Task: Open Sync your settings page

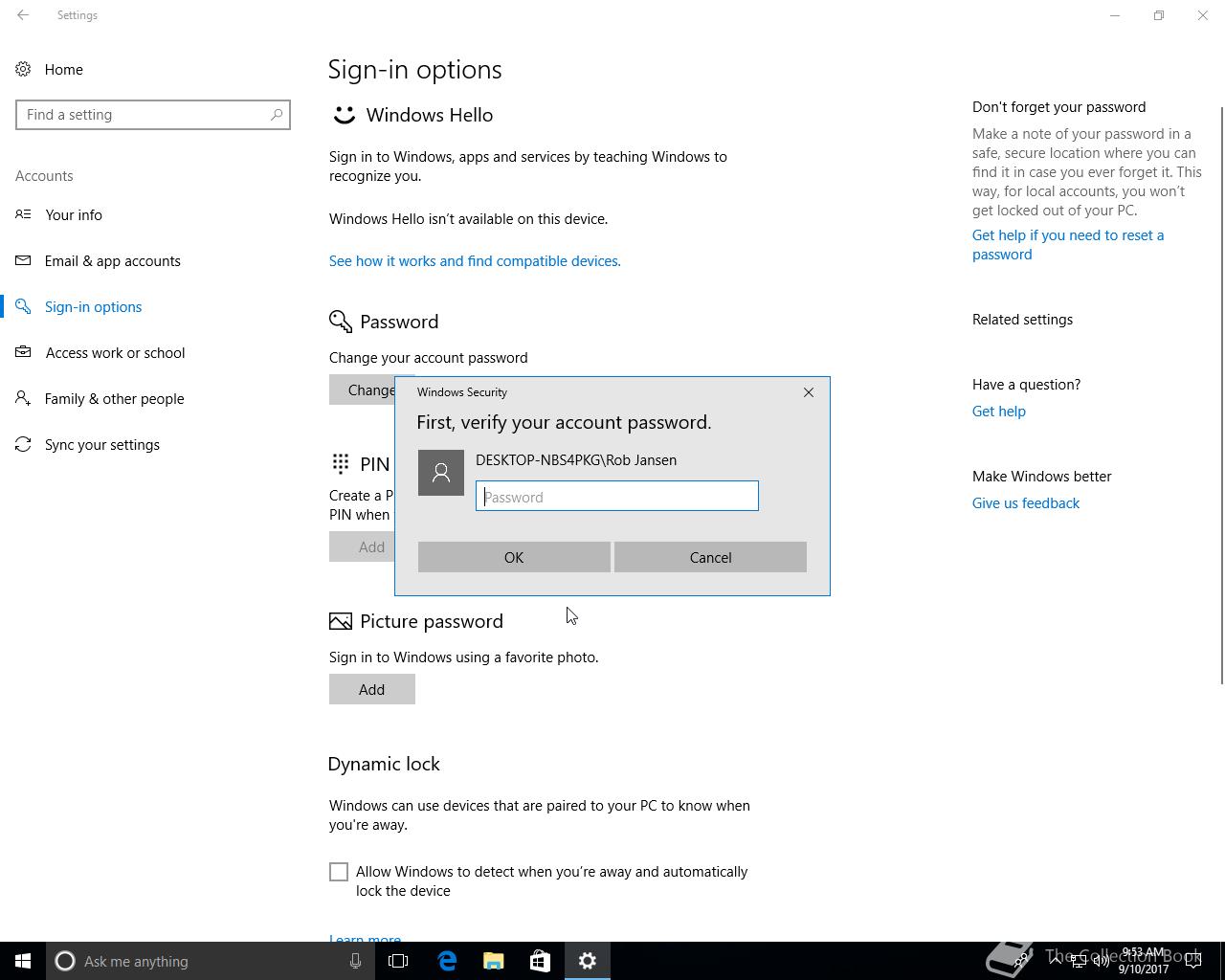Action: pos(102,444)
